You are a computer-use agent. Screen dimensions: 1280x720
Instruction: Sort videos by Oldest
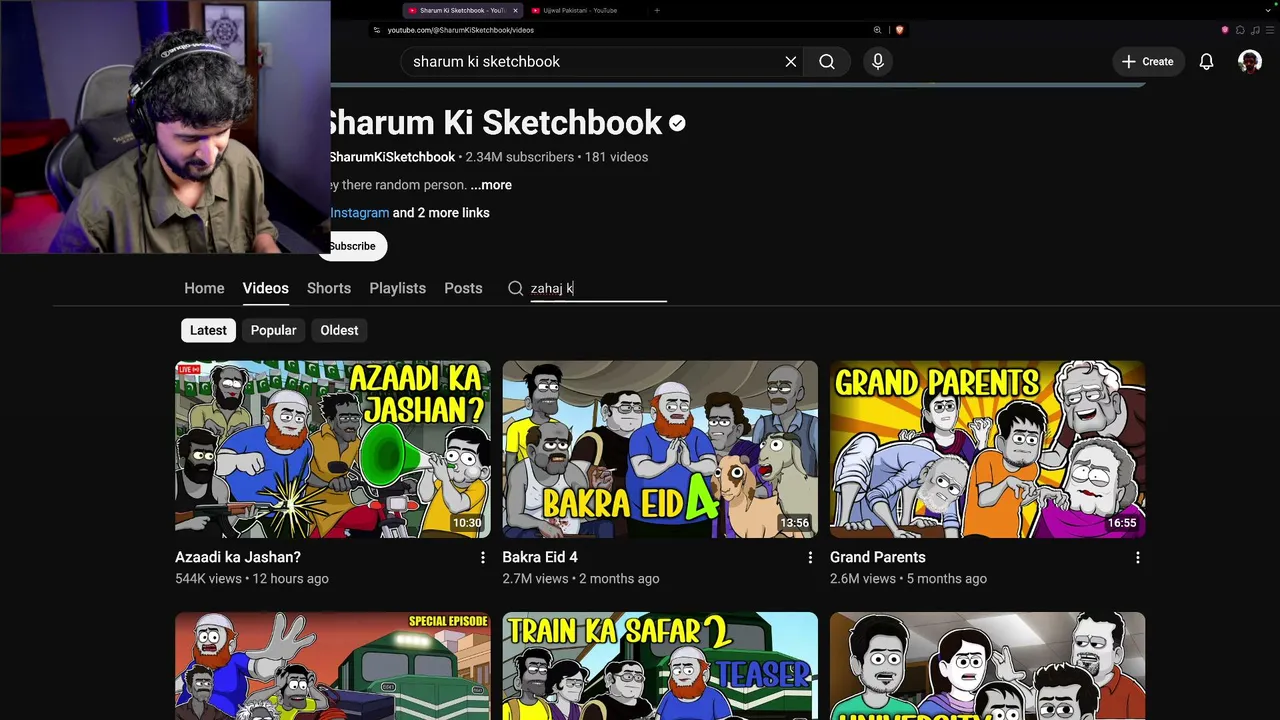click(339, 330)
